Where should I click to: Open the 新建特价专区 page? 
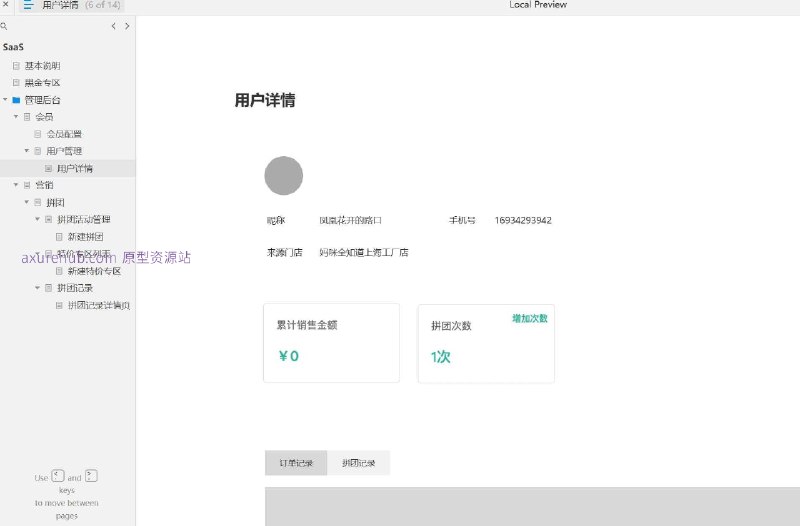(x=94, y=271)
